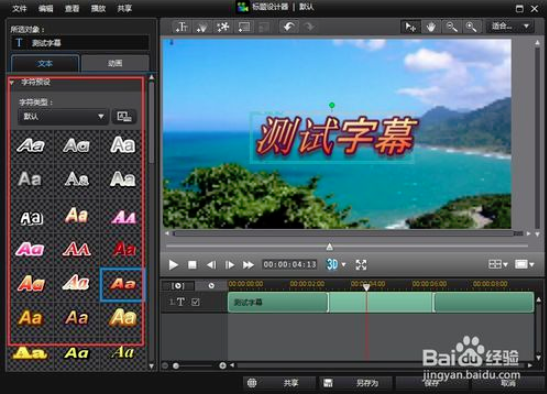Click the timecode field 00:00:04:13

pyautogui.click(x=290, y=265)
